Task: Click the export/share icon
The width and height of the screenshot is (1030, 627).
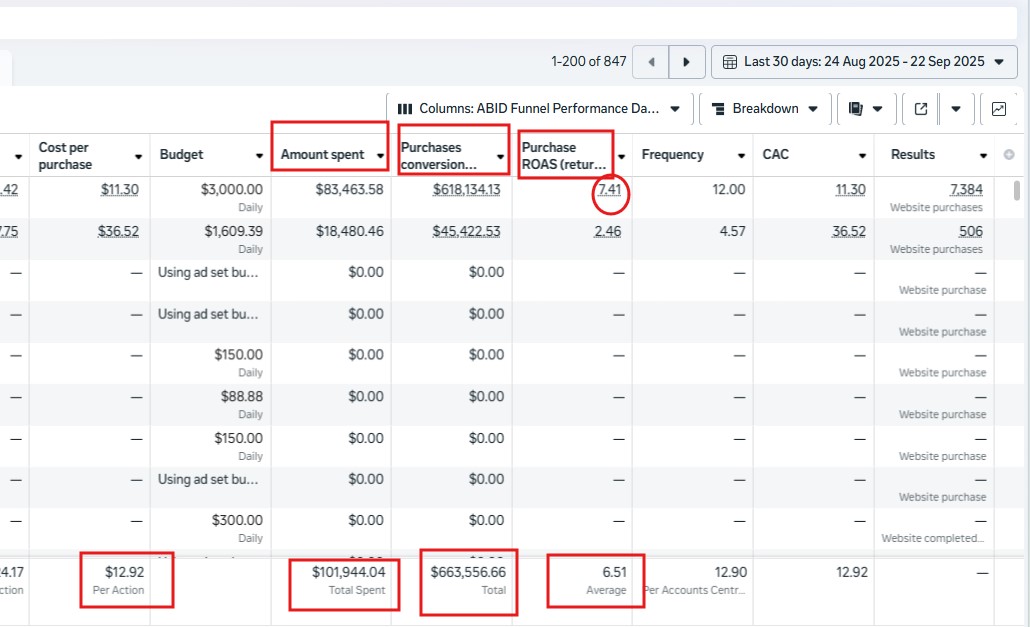Action: (x=921, y=109)
